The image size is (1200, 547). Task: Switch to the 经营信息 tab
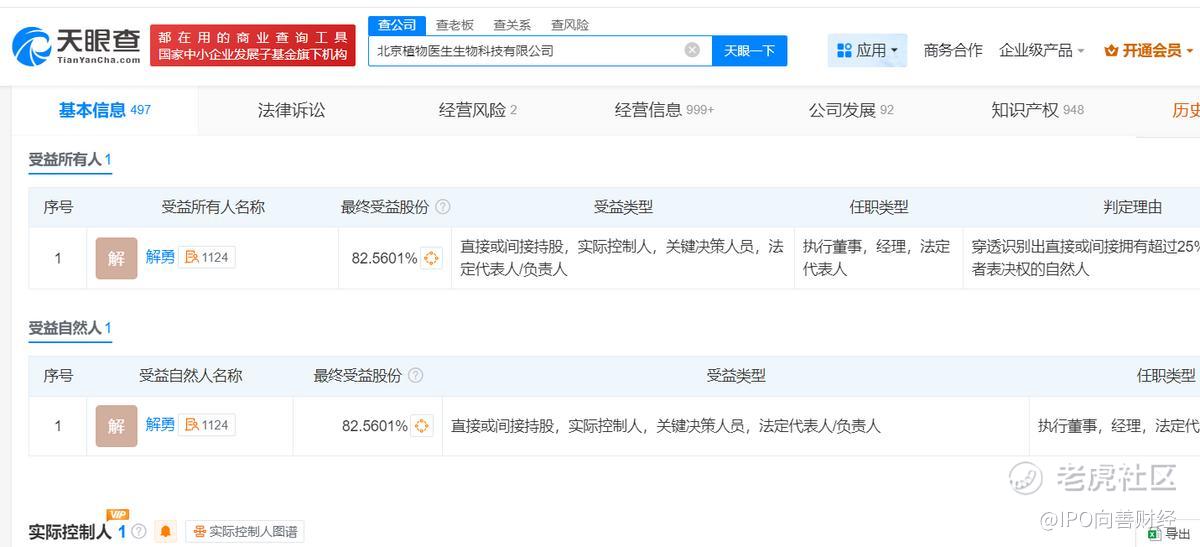[664, 110]
